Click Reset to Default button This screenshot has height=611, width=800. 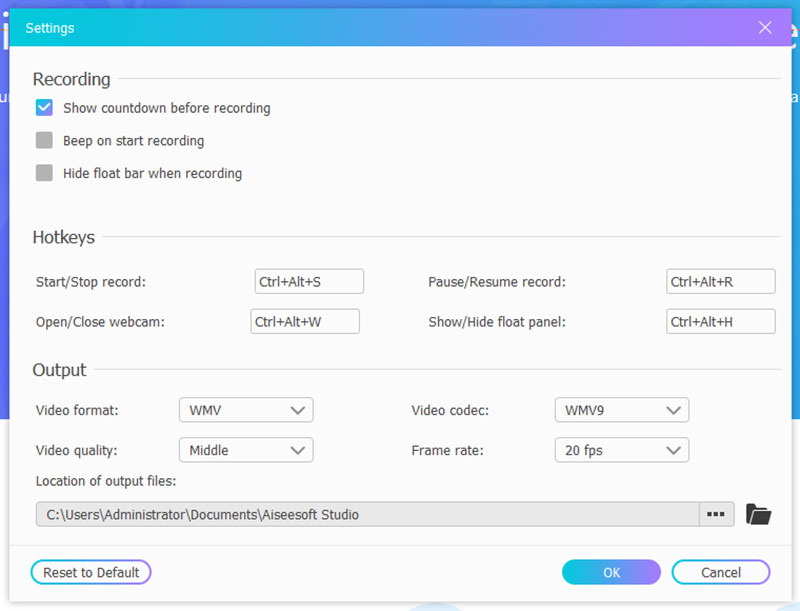point(91,572)
